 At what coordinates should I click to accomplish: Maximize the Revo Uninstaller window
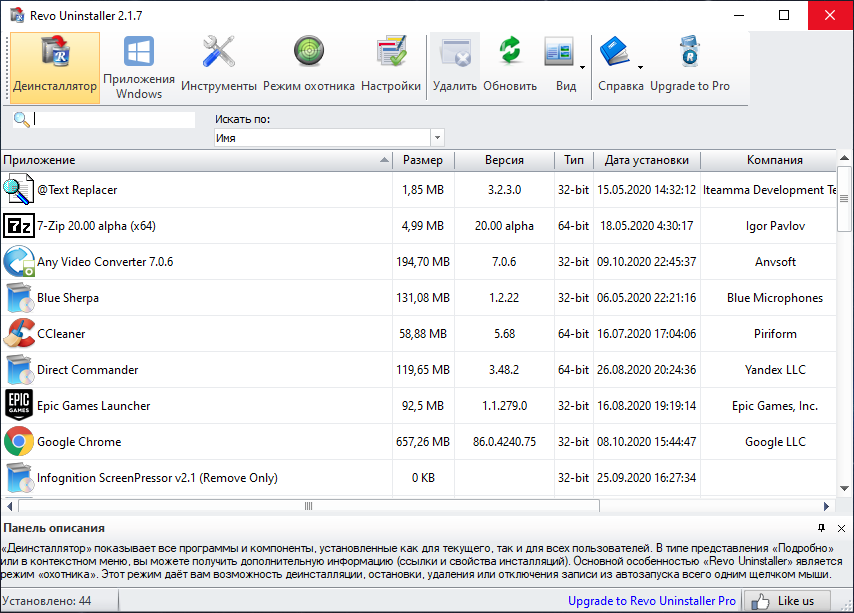(784, 15)
